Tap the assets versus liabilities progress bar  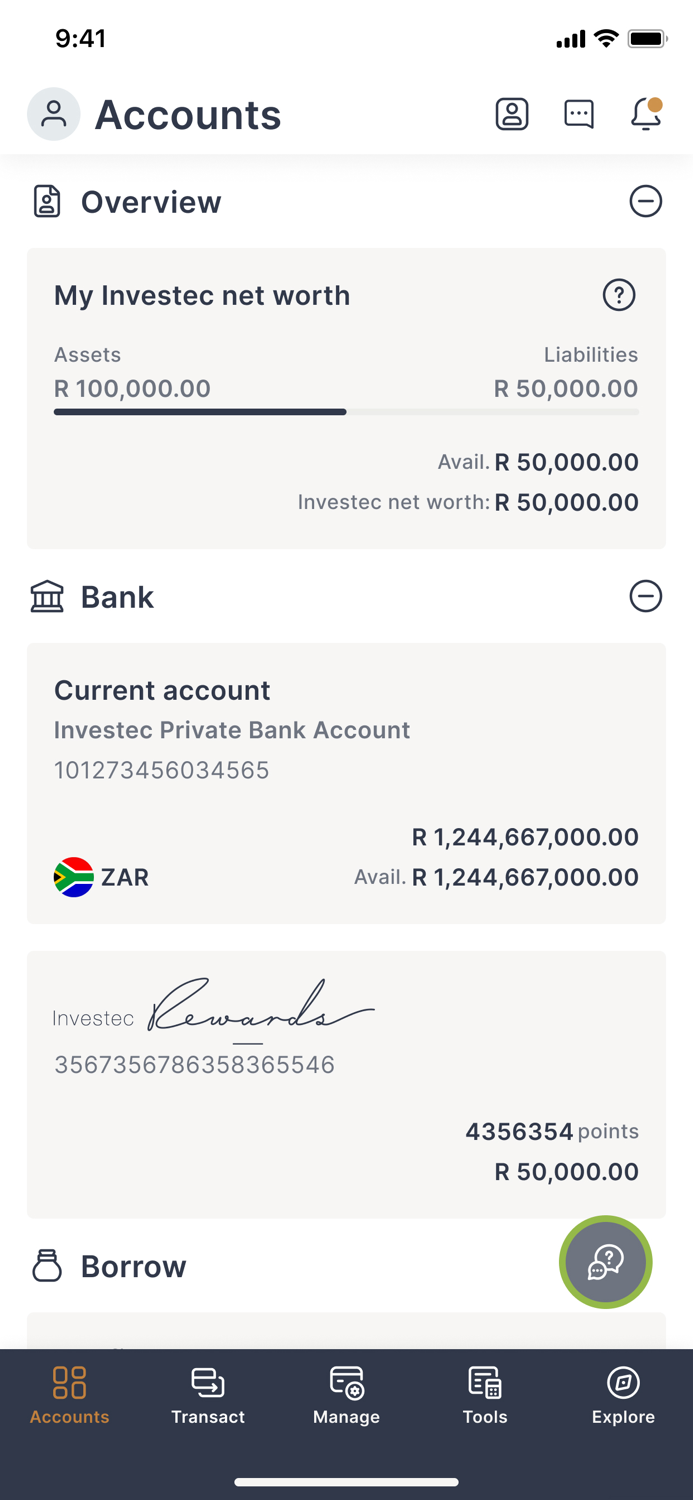[x=346, y=411]
